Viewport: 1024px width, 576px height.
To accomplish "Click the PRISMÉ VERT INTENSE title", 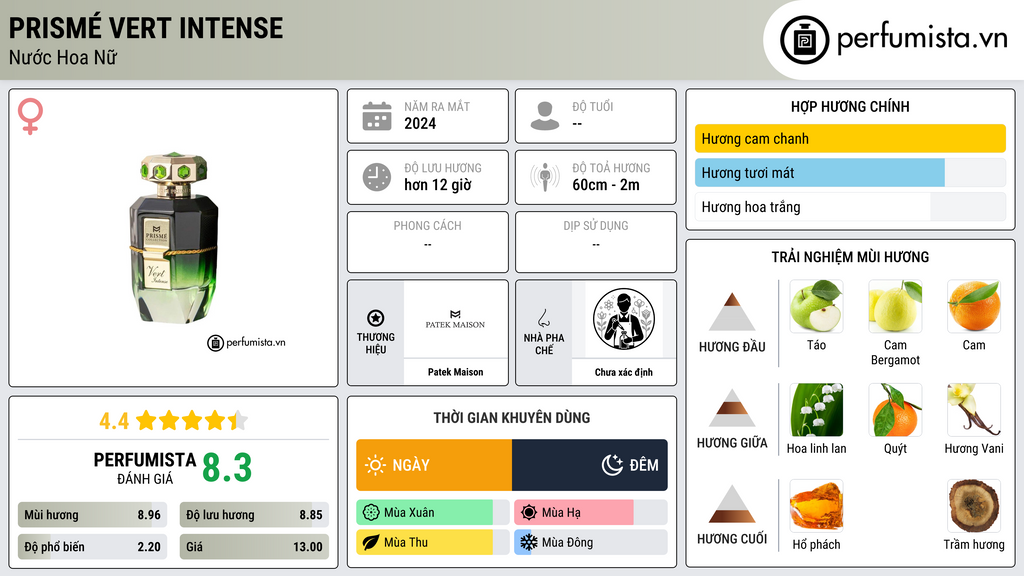I will (146, 28).
